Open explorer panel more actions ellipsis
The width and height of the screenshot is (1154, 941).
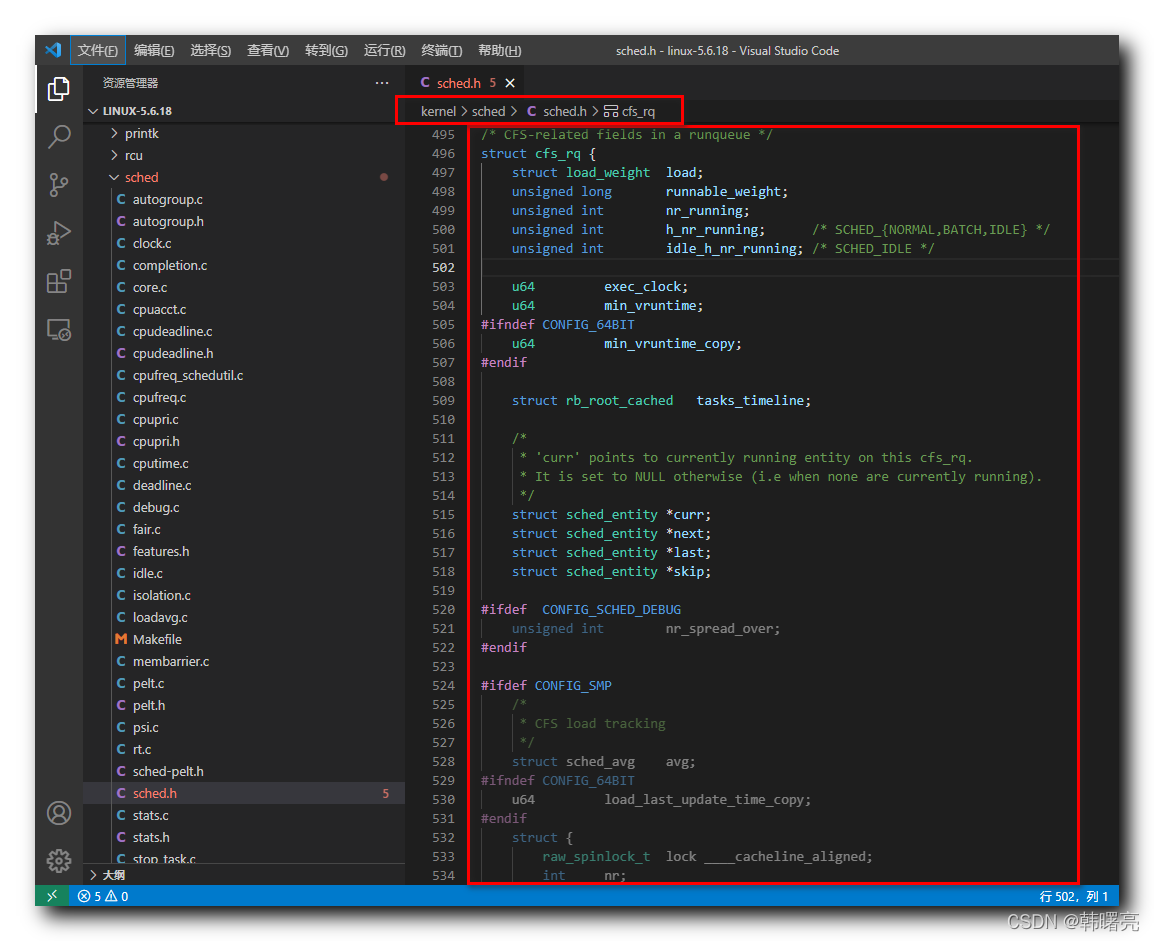click(x=381, y=82)
